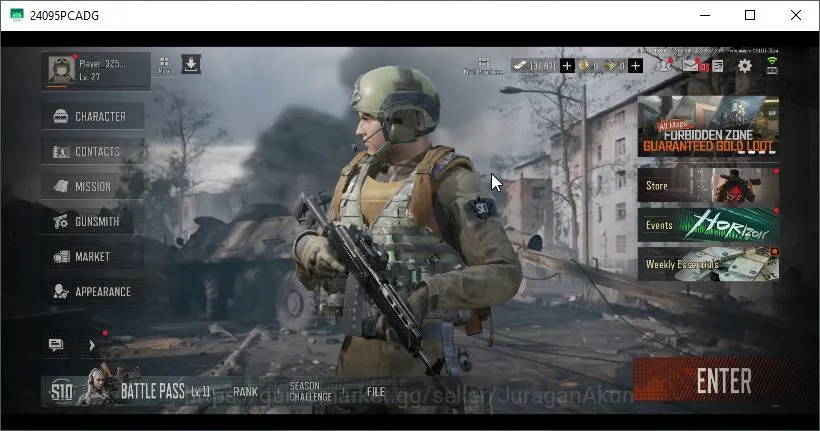This screenshot has height=431, width=820.
Task: Click the gold bars currency icon
Action: pyautogui.click(x=611, y=66)
